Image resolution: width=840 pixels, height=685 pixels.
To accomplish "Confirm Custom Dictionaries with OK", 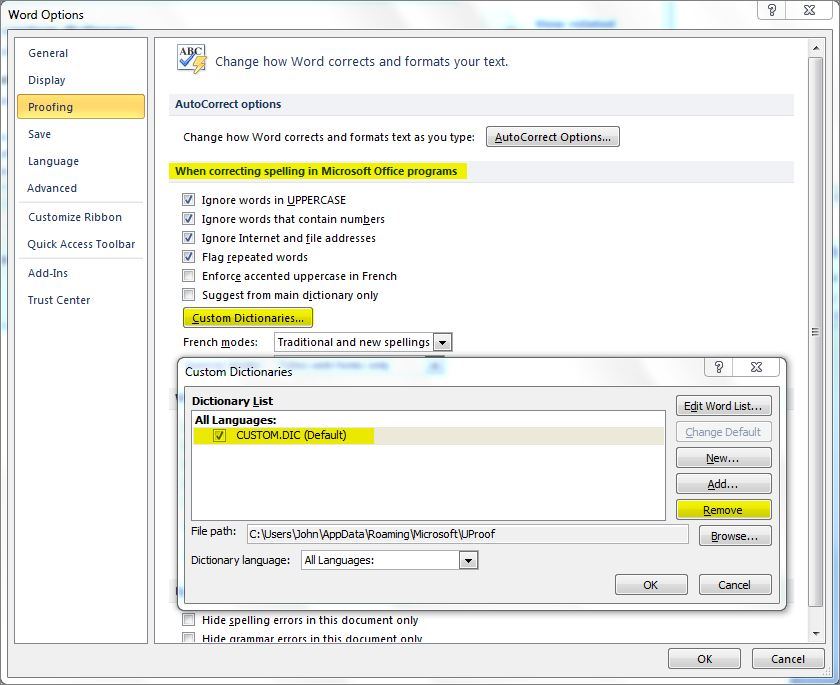I will coord(651,585).
